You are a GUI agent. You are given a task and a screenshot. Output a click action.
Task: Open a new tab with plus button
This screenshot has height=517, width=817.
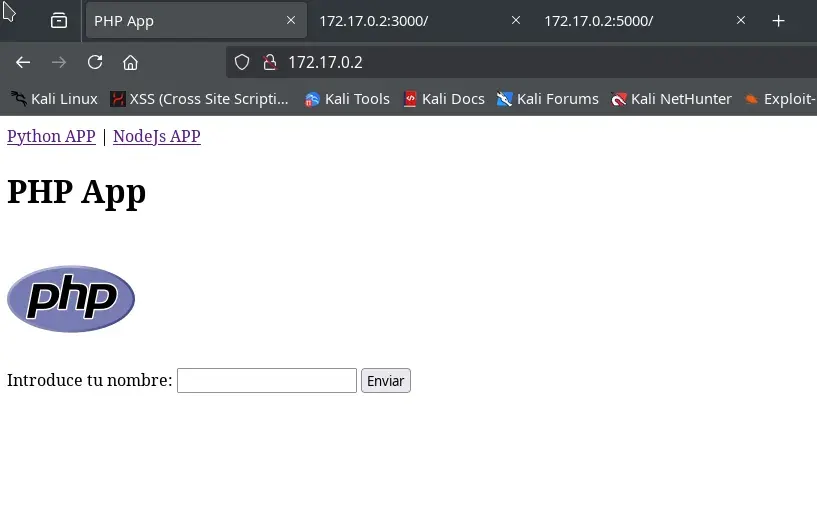click(778, 21)
